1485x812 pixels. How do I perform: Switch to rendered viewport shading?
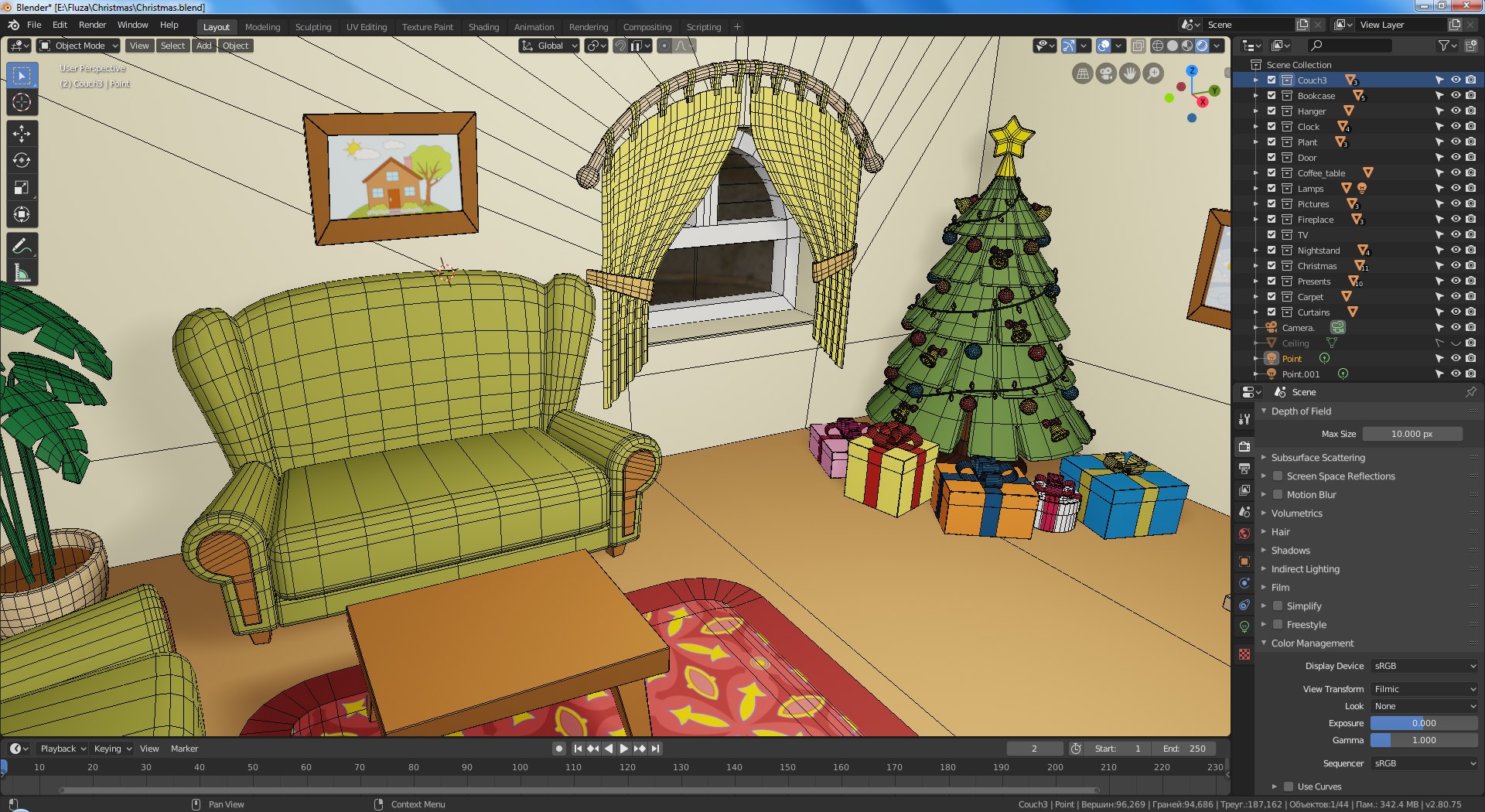point(1202,46)
